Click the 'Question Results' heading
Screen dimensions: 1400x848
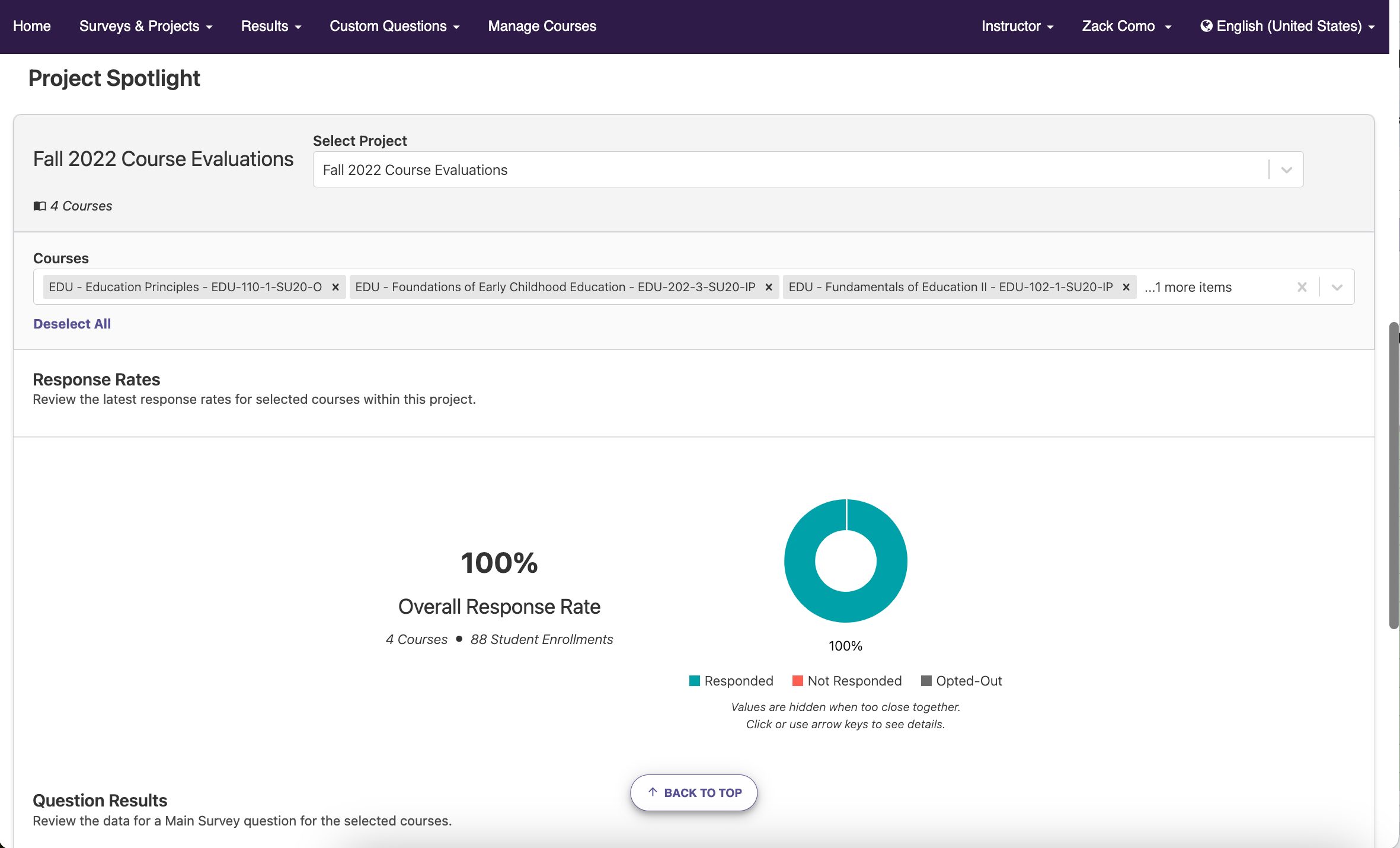click(100, 801)
